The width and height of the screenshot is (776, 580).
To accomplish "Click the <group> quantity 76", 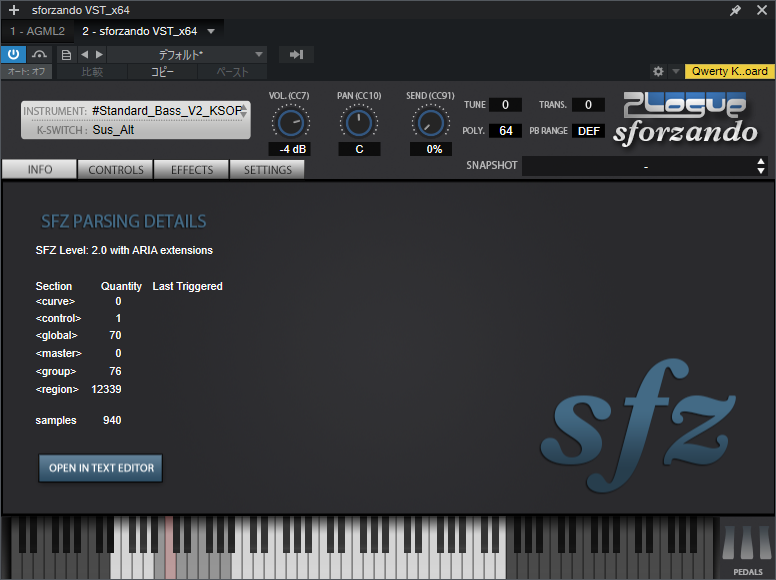I will (x=115, y=371).
